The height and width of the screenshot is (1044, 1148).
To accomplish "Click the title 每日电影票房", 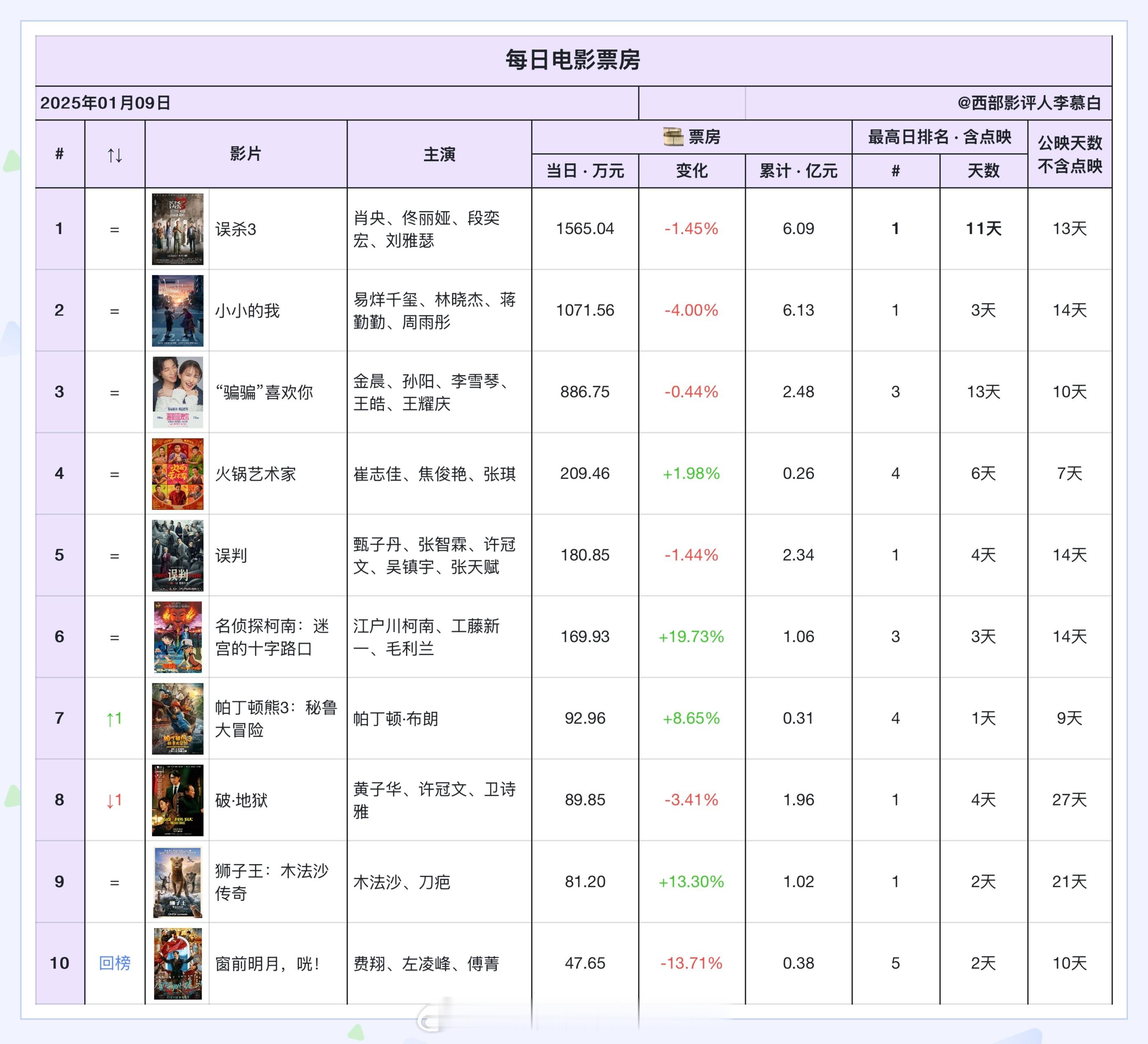I will pyautogui.click(x=573, y=60).
